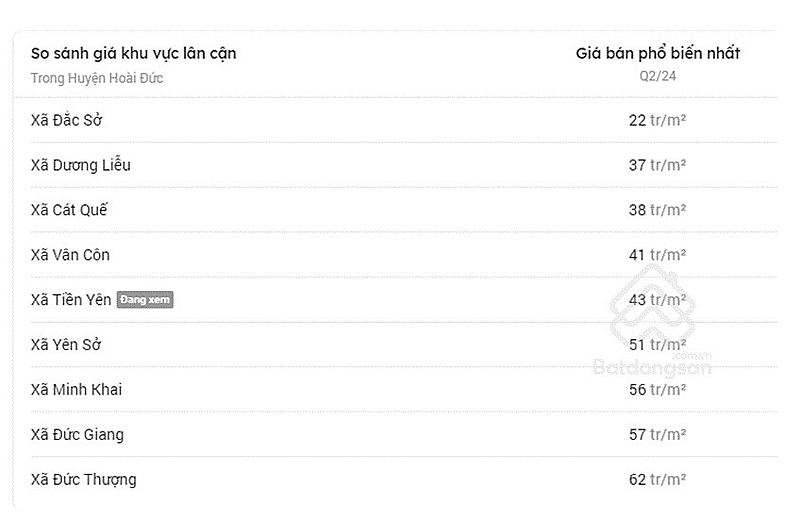Click the 'So sánh giá khu vực lân cận' heading
The width and height of the screenshot is (800, 522).
(133, 53)
